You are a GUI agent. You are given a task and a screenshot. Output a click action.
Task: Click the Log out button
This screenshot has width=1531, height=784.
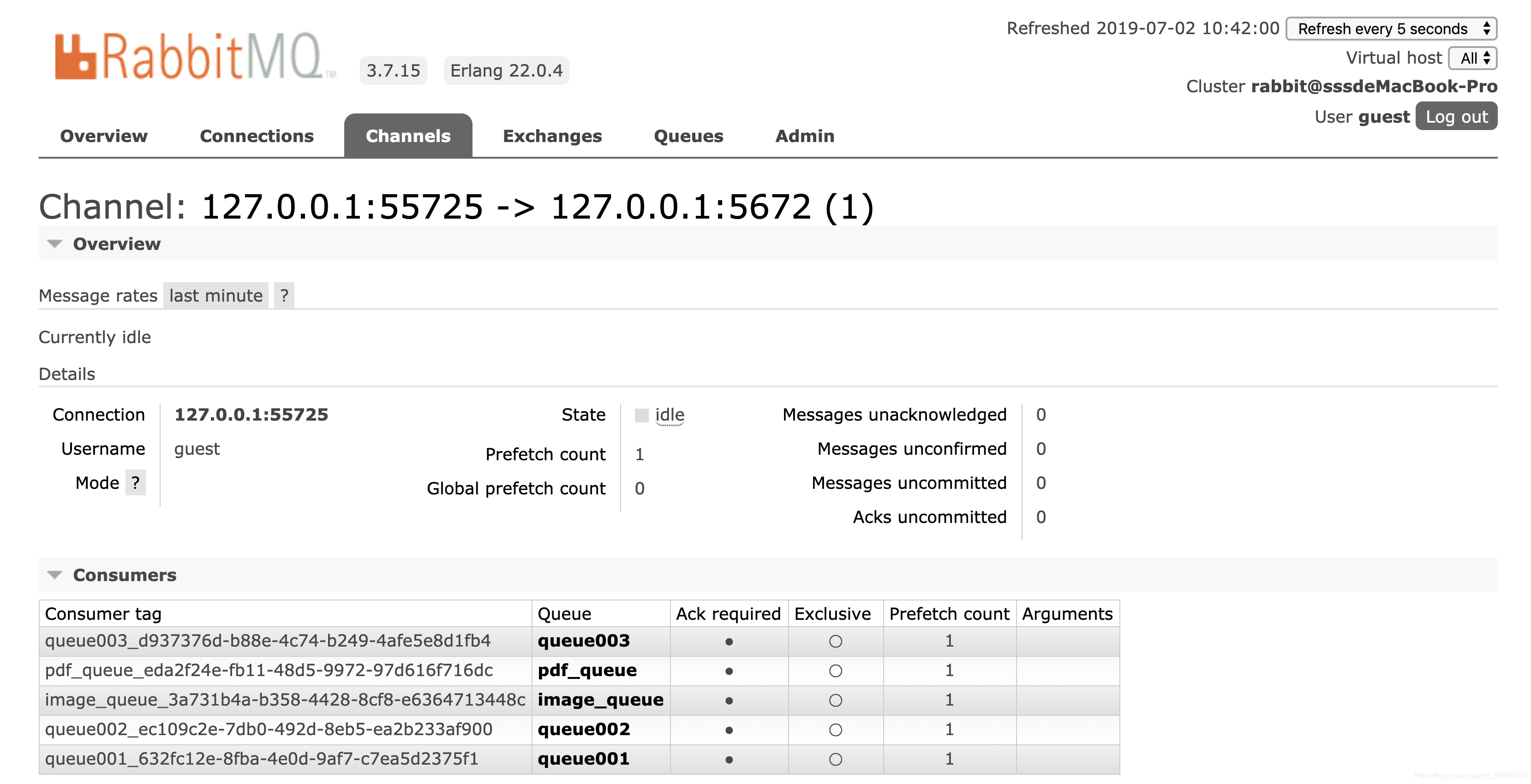(1456, 116)
